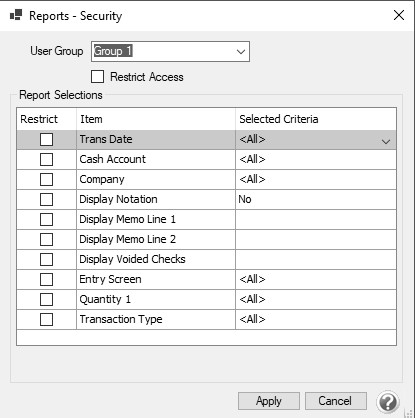The image size is (415, 418).
Task: Select the Display Notation No value cell
Action: coord(316,199)
